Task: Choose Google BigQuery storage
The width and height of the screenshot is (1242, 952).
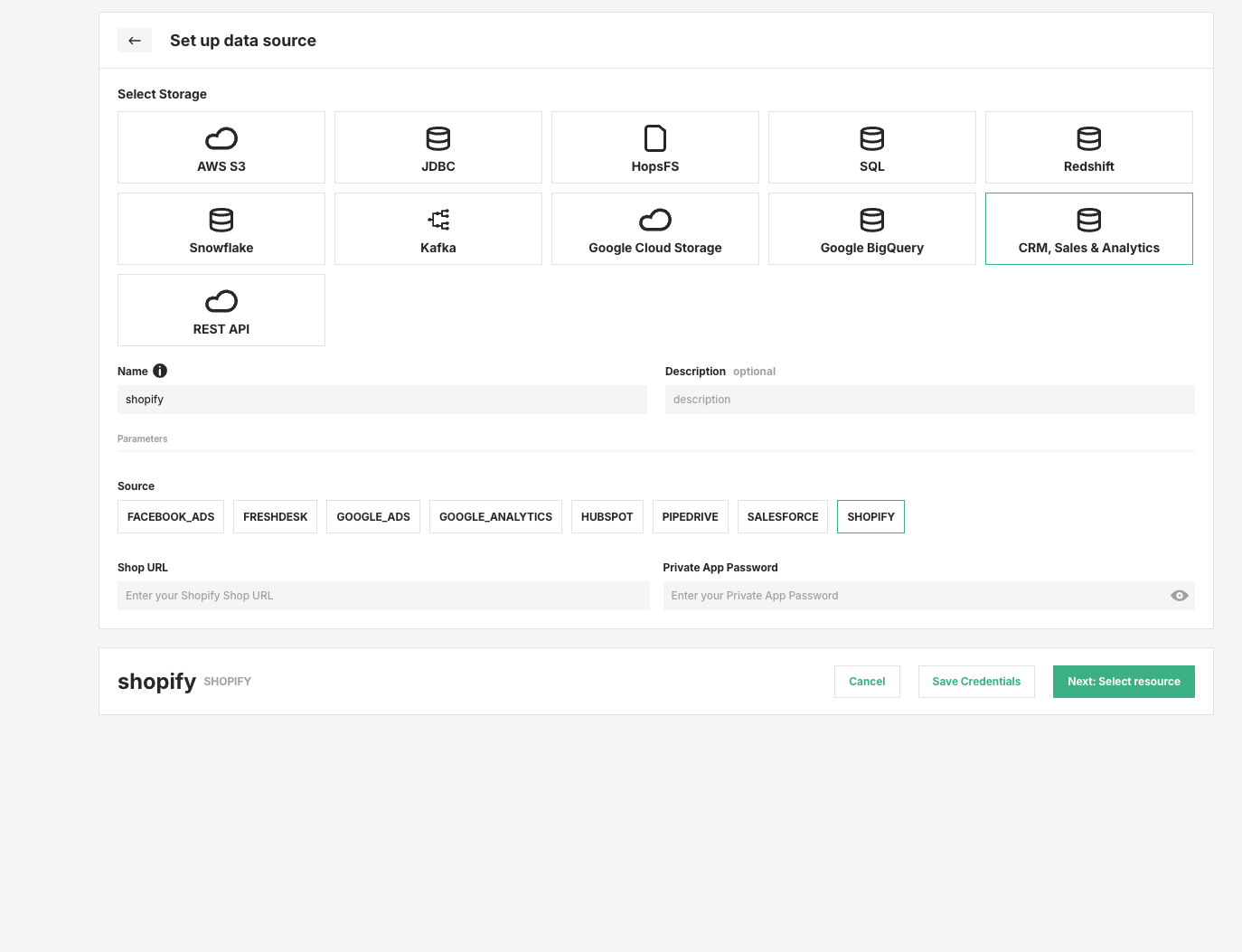Action: click(x=871, y=228)
